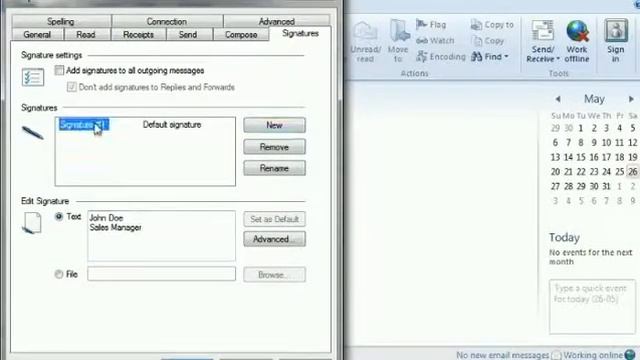Click the quick event entry field
640x360 pixels.
coord(592,306)
